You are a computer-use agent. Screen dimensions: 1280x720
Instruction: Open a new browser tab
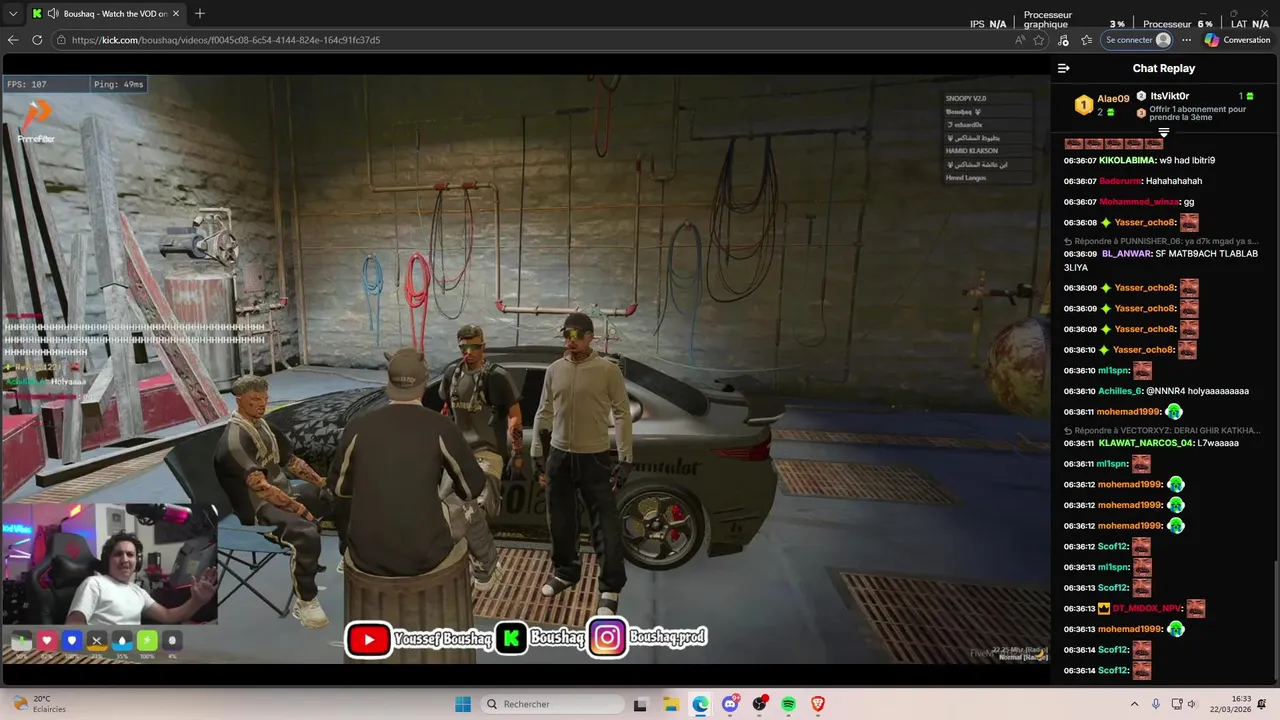[199, 14]
